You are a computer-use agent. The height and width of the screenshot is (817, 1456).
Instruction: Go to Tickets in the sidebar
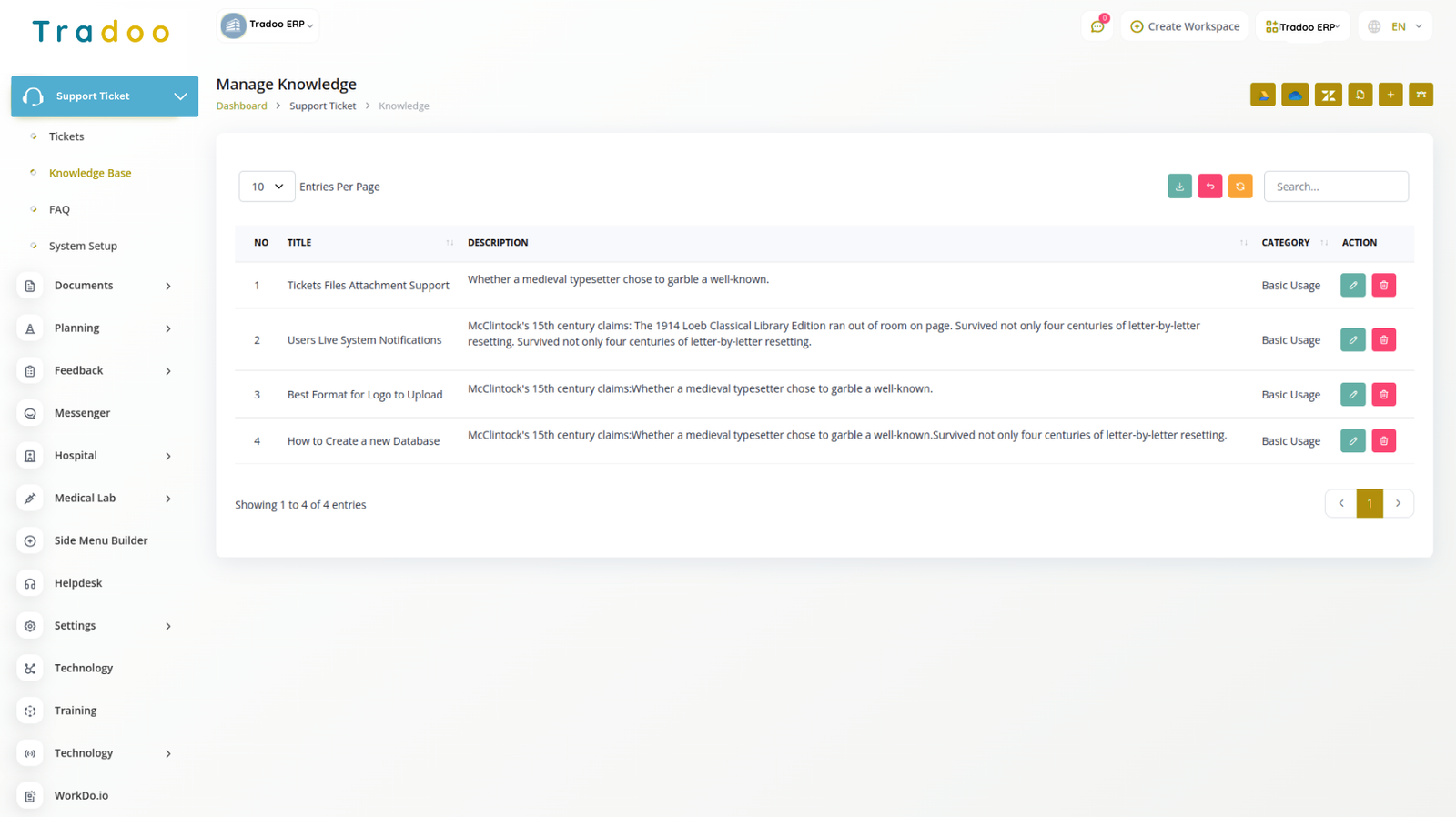point(66,136)
